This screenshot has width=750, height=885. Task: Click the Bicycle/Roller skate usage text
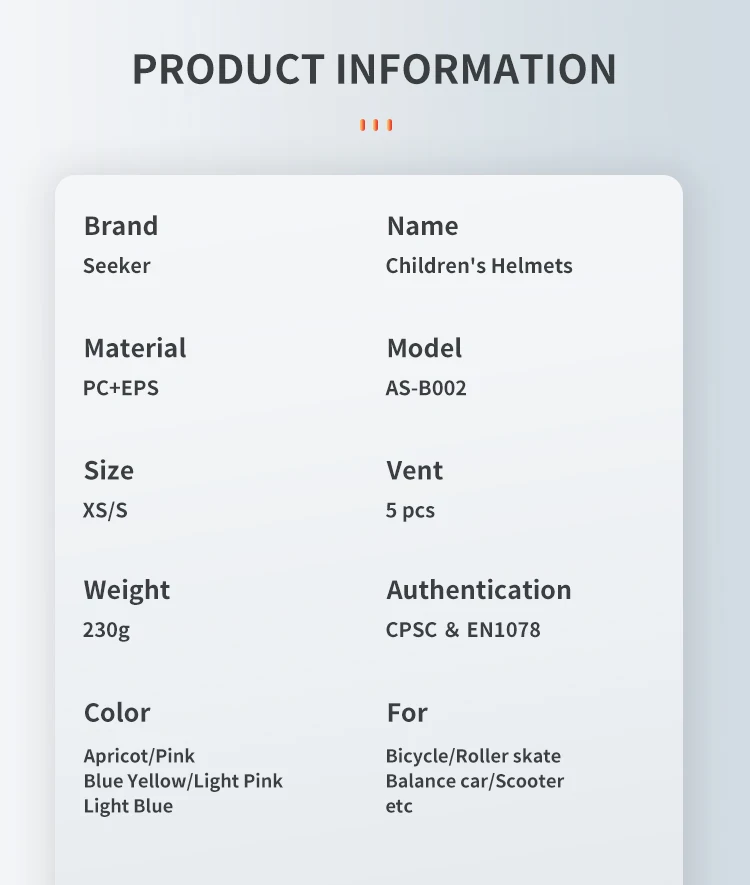473,756
